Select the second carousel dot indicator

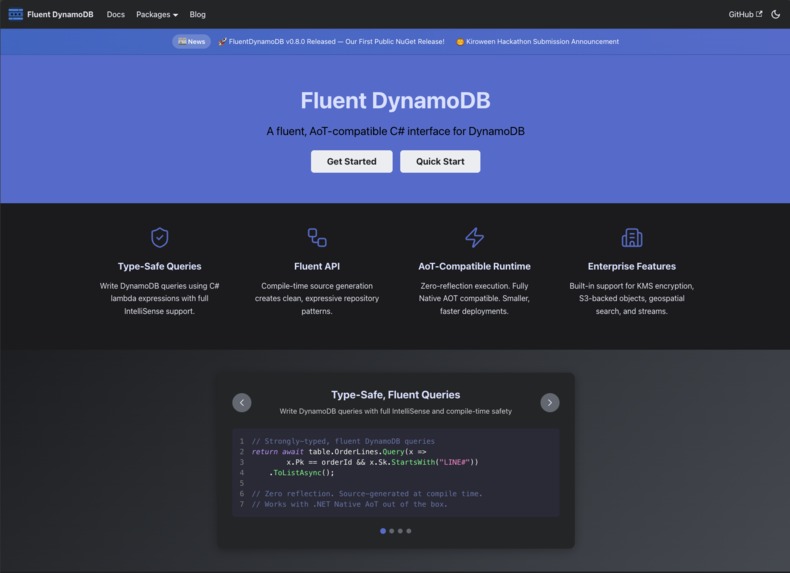point(391,531)
